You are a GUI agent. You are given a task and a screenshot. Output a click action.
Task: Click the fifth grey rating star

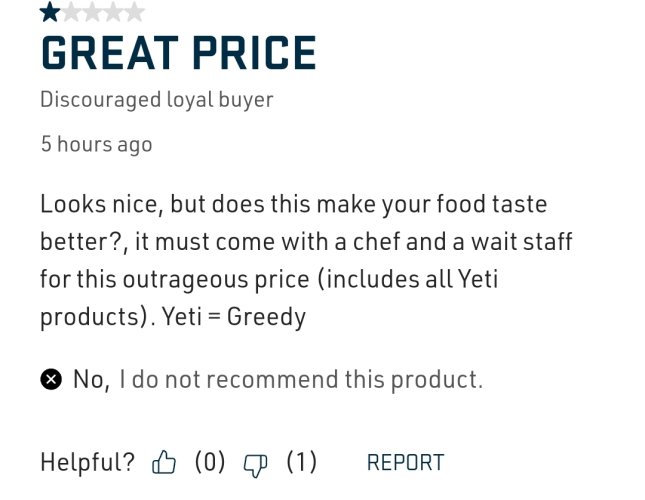click(x=135, y=12)
